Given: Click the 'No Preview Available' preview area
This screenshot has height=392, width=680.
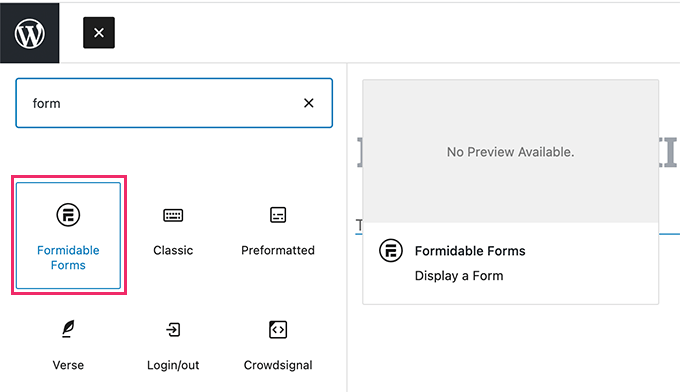Looking at the screenshot, I should pyautogui.click(x=510, y=151).
